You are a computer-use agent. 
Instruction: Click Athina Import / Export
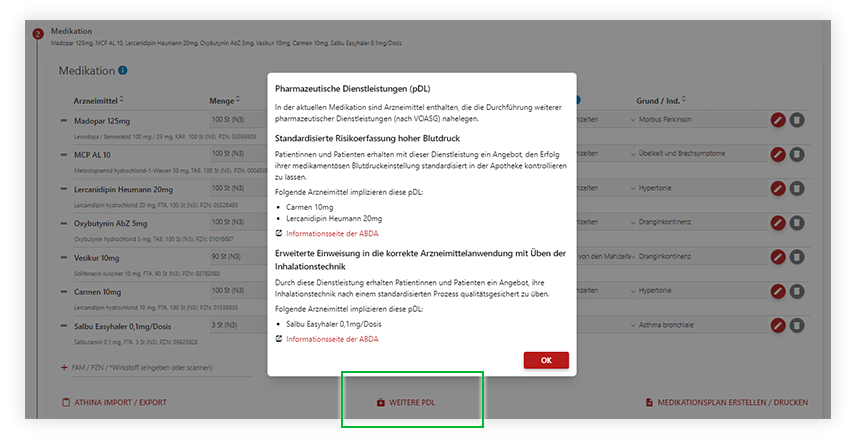[113, 403]
